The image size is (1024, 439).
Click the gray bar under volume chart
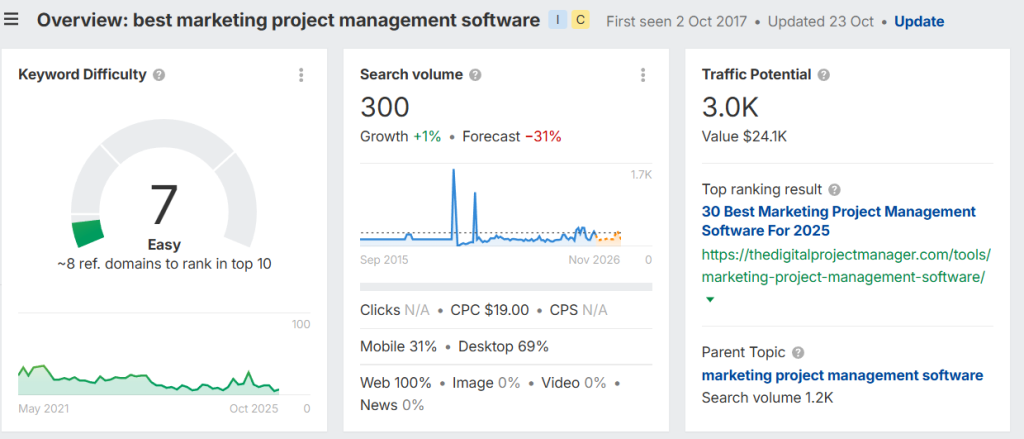(506, 287)
